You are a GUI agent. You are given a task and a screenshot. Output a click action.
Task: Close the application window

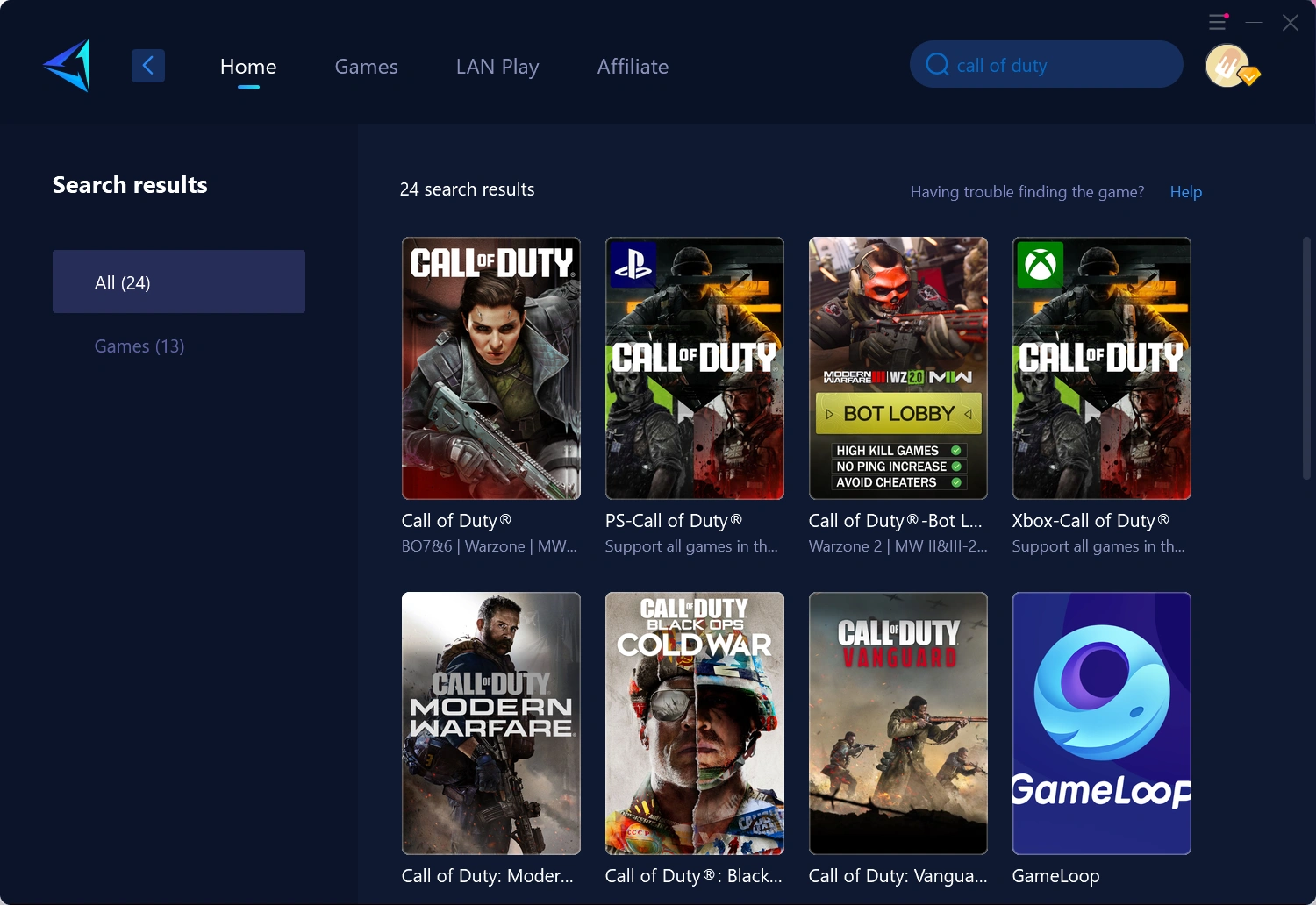pyautogui.click(x=1290, y=22)
